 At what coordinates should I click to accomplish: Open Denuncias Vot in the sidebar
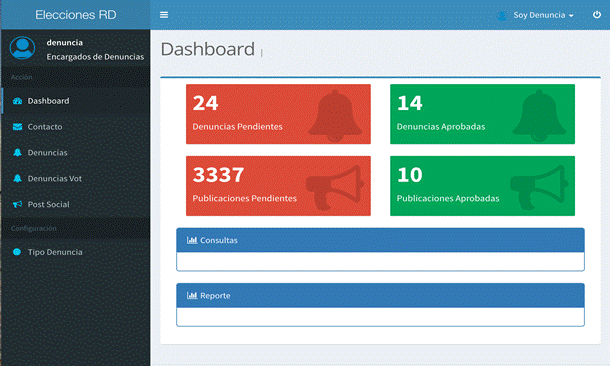[76, 179]
